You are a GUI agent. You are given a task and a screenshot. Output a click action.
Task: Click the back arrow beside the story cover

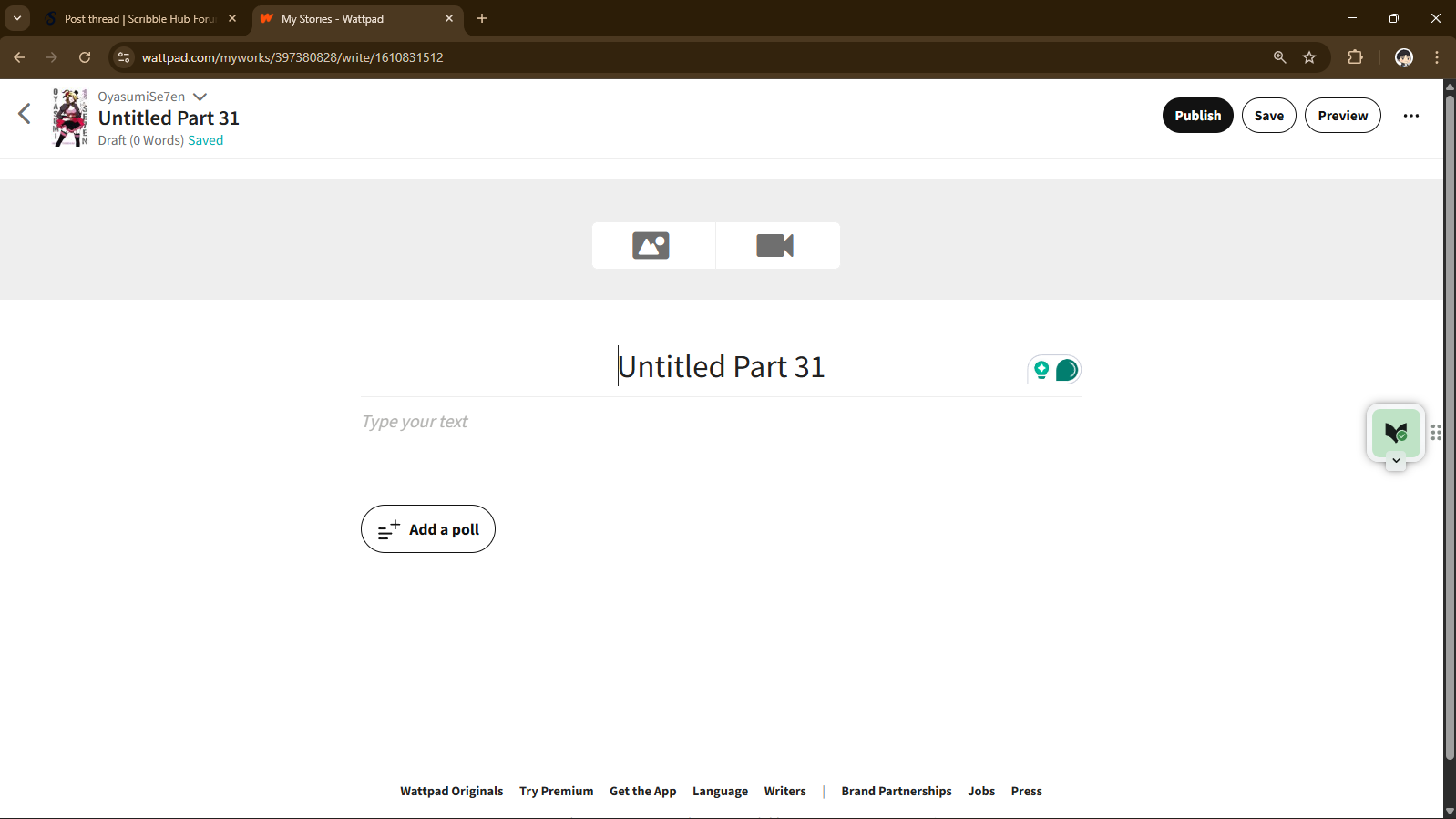(x=25, y=114)
